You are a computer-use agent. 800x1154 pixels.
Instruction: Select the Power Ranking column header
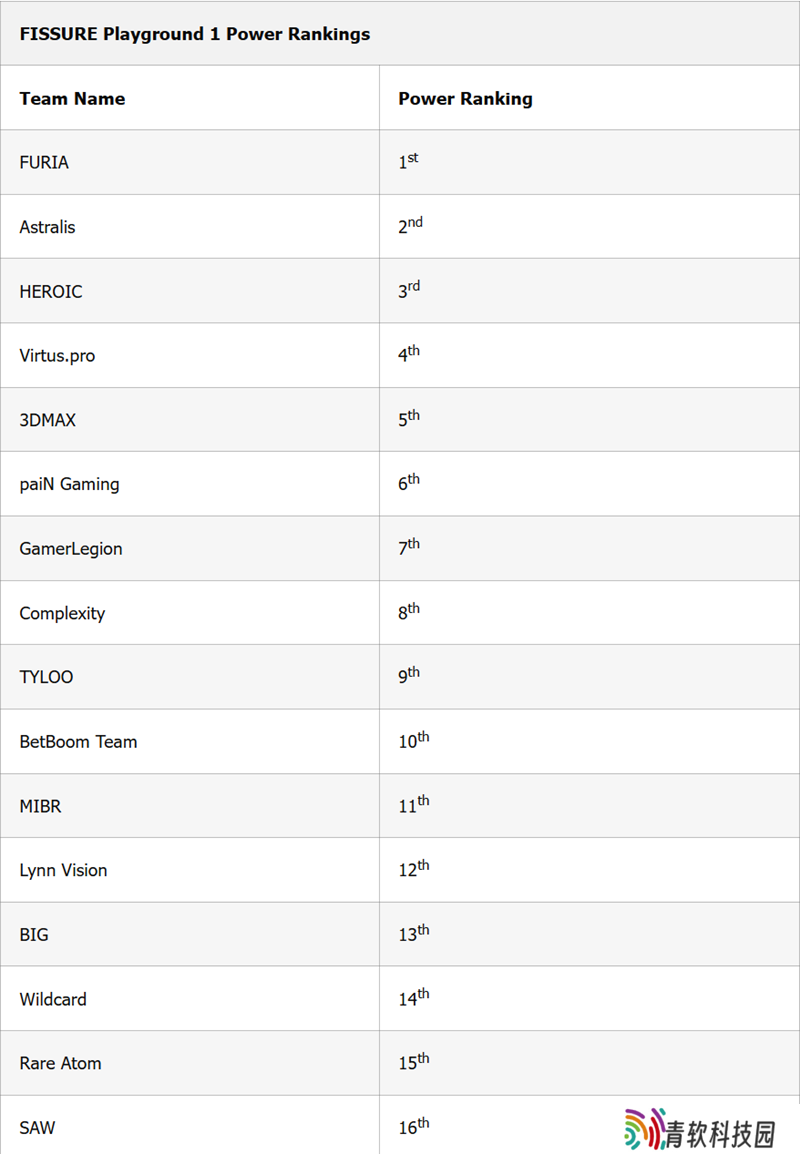click(465, 99)
